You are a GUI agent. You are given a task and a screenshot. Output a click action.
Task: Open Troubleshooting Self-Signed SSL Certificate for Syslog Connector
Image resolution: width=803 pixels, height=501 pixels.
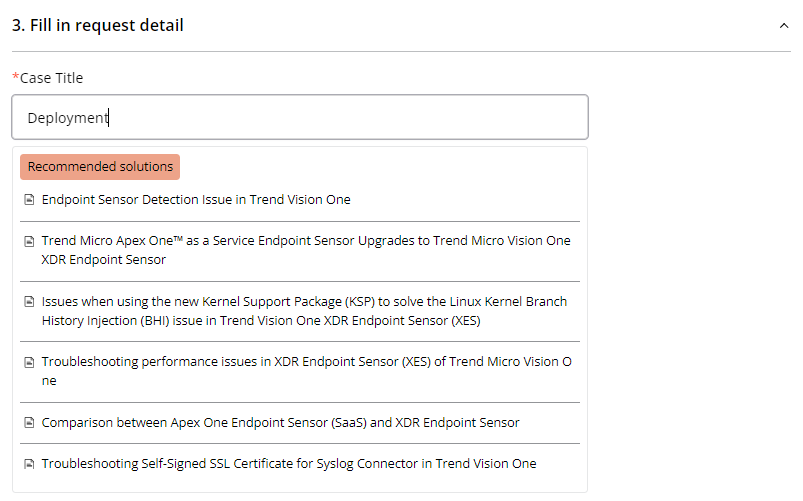[x=288, y=464]
